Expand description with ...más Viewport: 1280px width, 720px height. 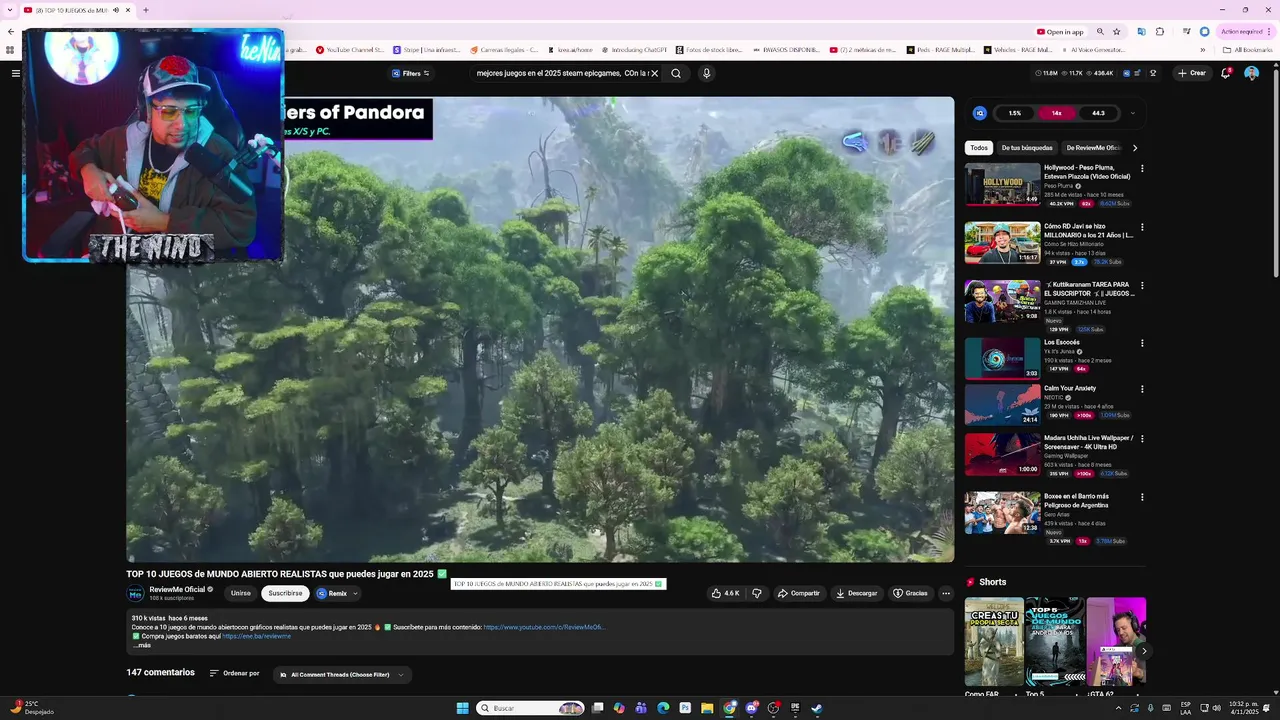[x=142, y=645]
